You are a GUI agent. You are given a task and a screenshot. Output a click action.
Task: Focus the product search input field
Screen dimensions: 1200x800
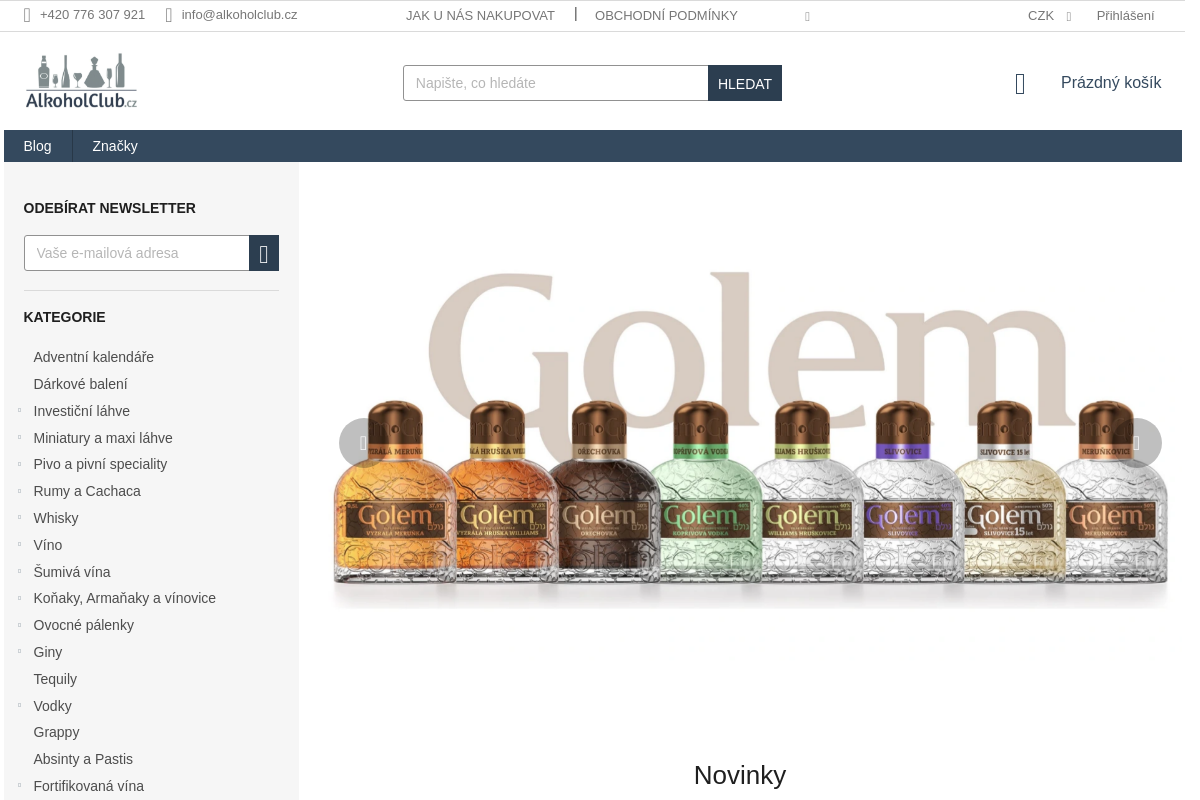[556, 83]
